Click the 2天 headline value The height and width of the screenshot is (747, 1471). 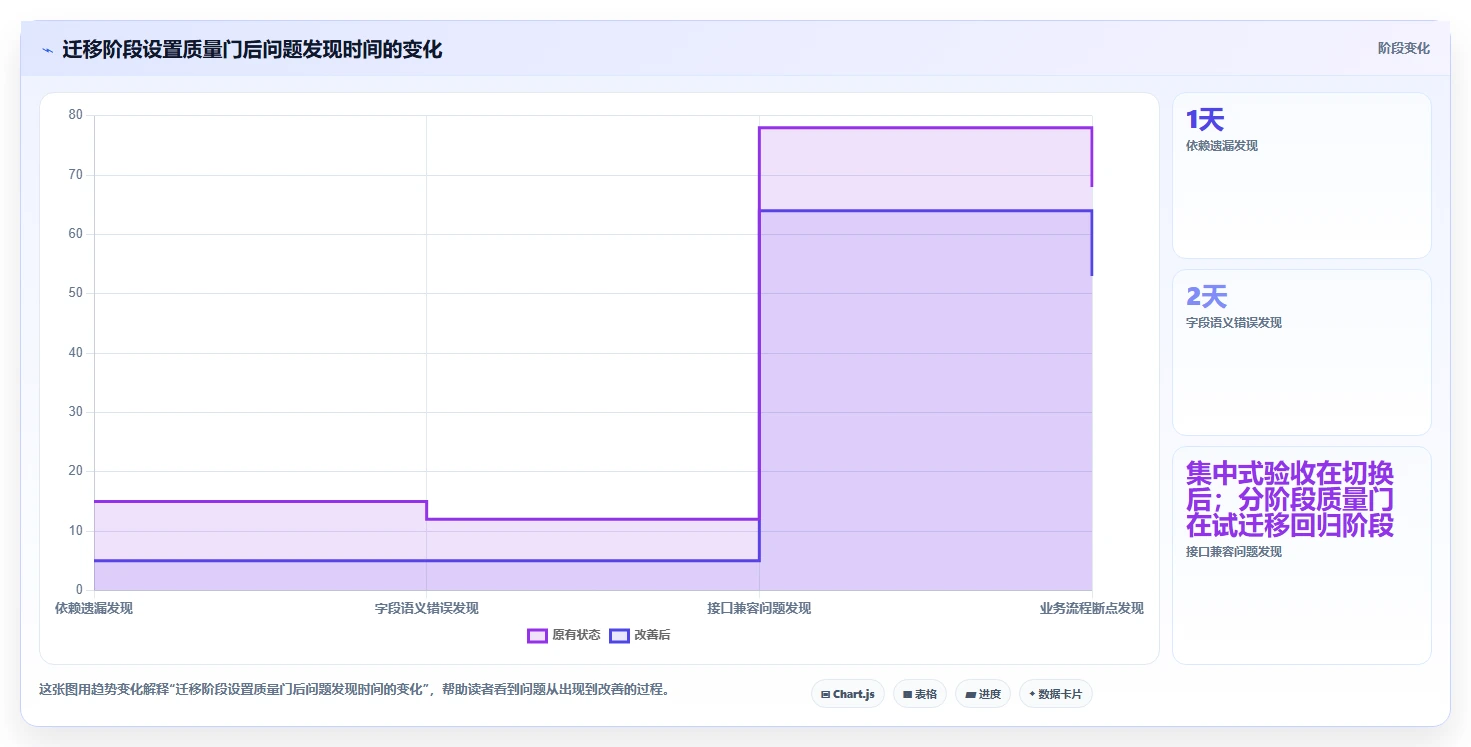1206,297
